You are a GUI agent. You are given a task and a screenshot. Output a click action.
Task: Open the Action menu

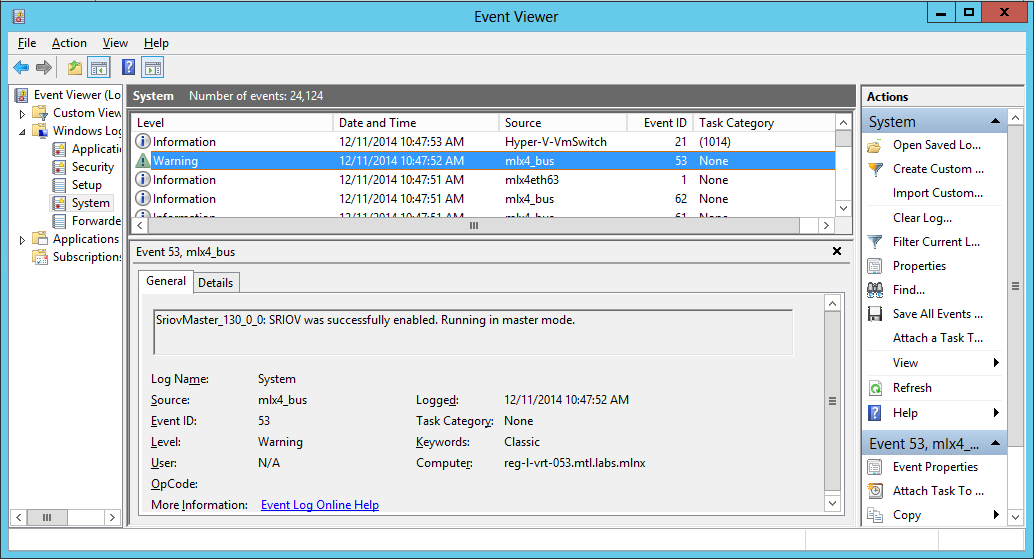[x=69, y=43]
